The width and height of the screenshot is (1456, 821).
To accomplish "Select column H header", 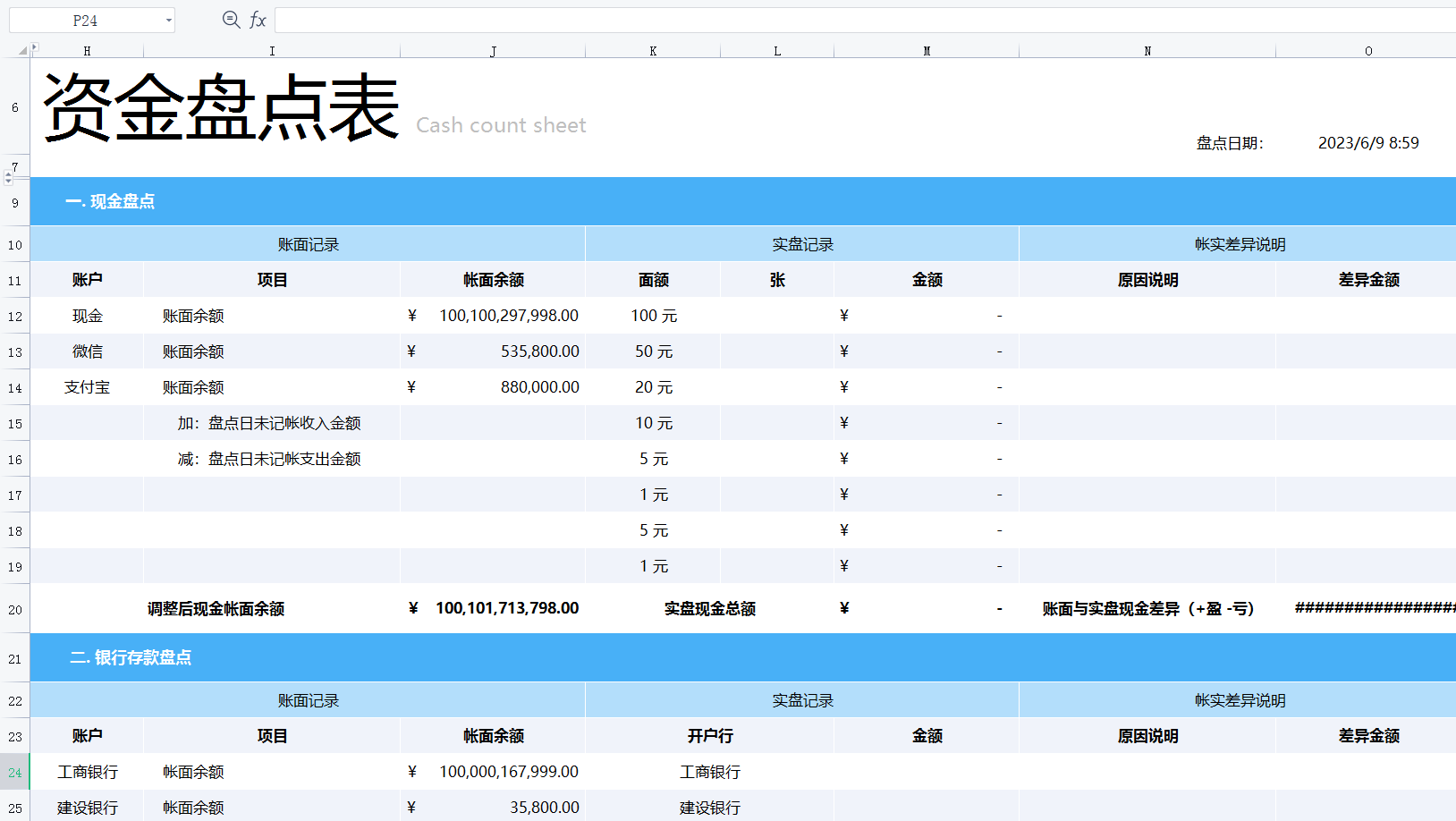I will tap(87, 51).
